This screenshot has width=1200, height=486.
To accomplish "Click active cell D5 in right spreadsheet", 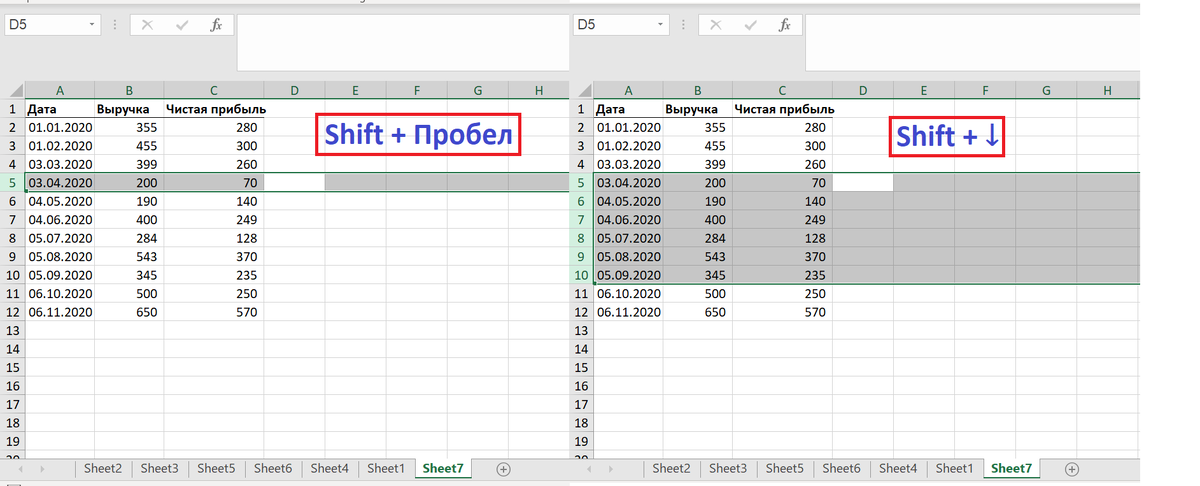I will (x=862, y=182).
